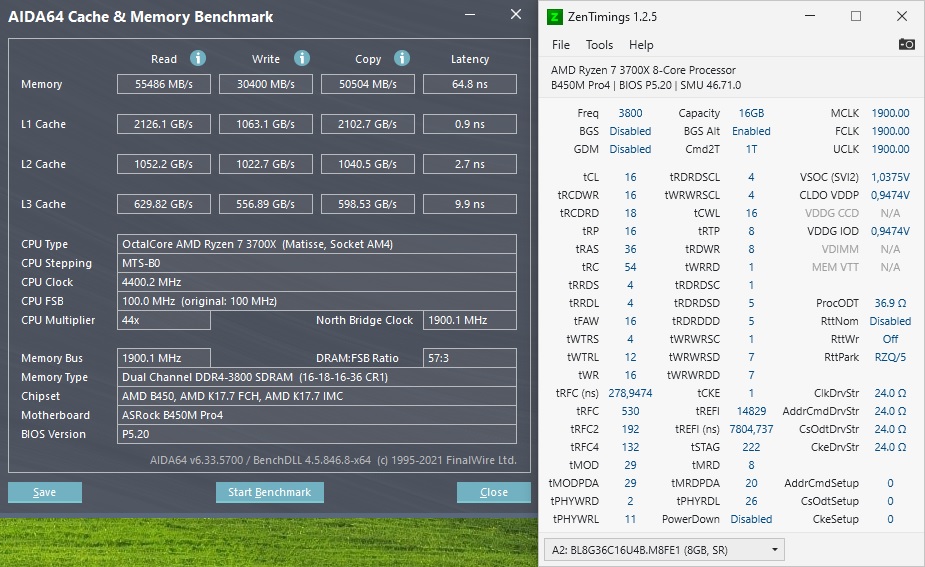The image size is (925, 567).
Task: Click L3 Cache Read value 629.82 GB/s
Action: 164,204
